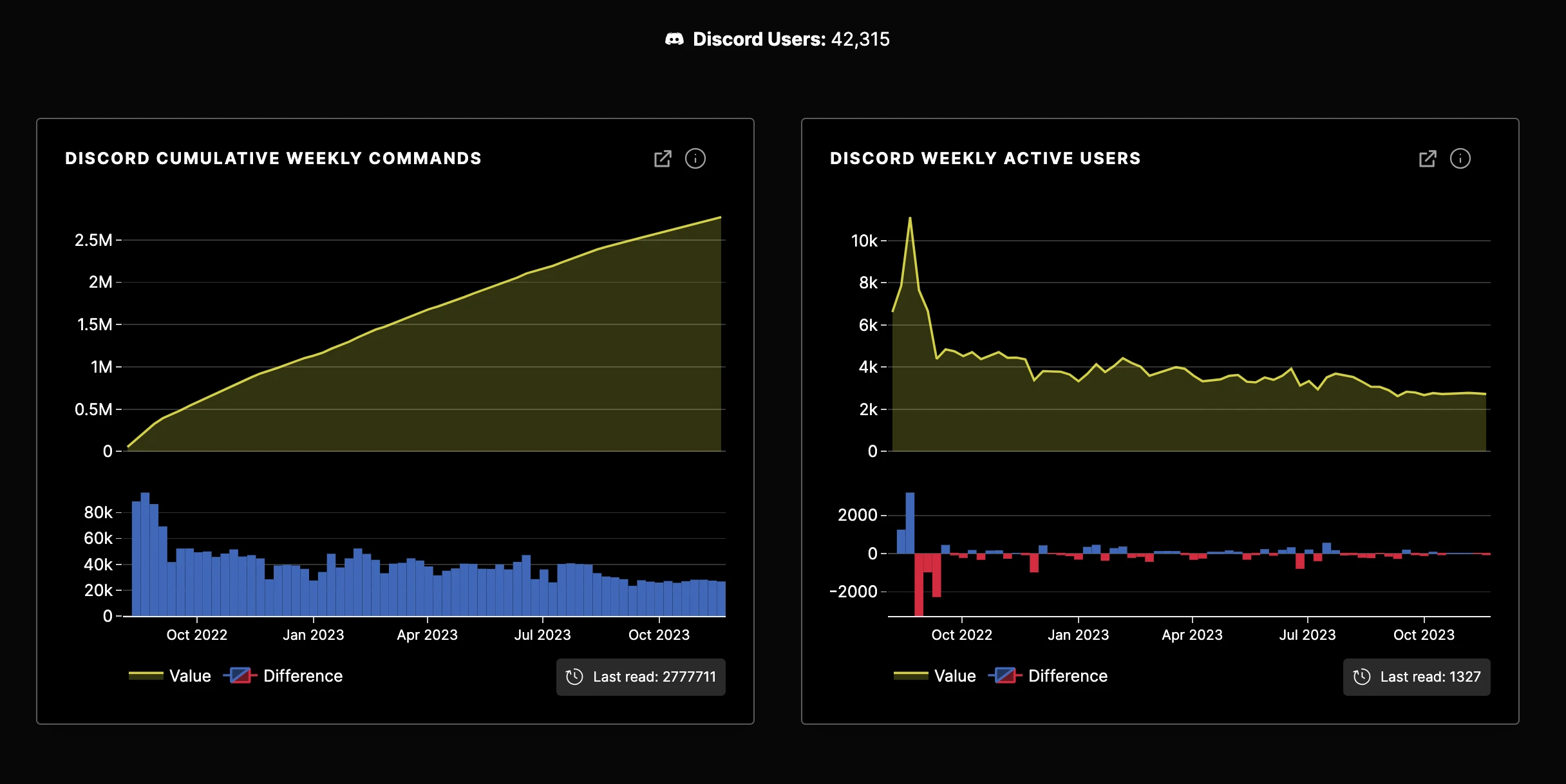
Task: Click blue-red Difference swatch in users legend
Action: [x=1005, y=675]
